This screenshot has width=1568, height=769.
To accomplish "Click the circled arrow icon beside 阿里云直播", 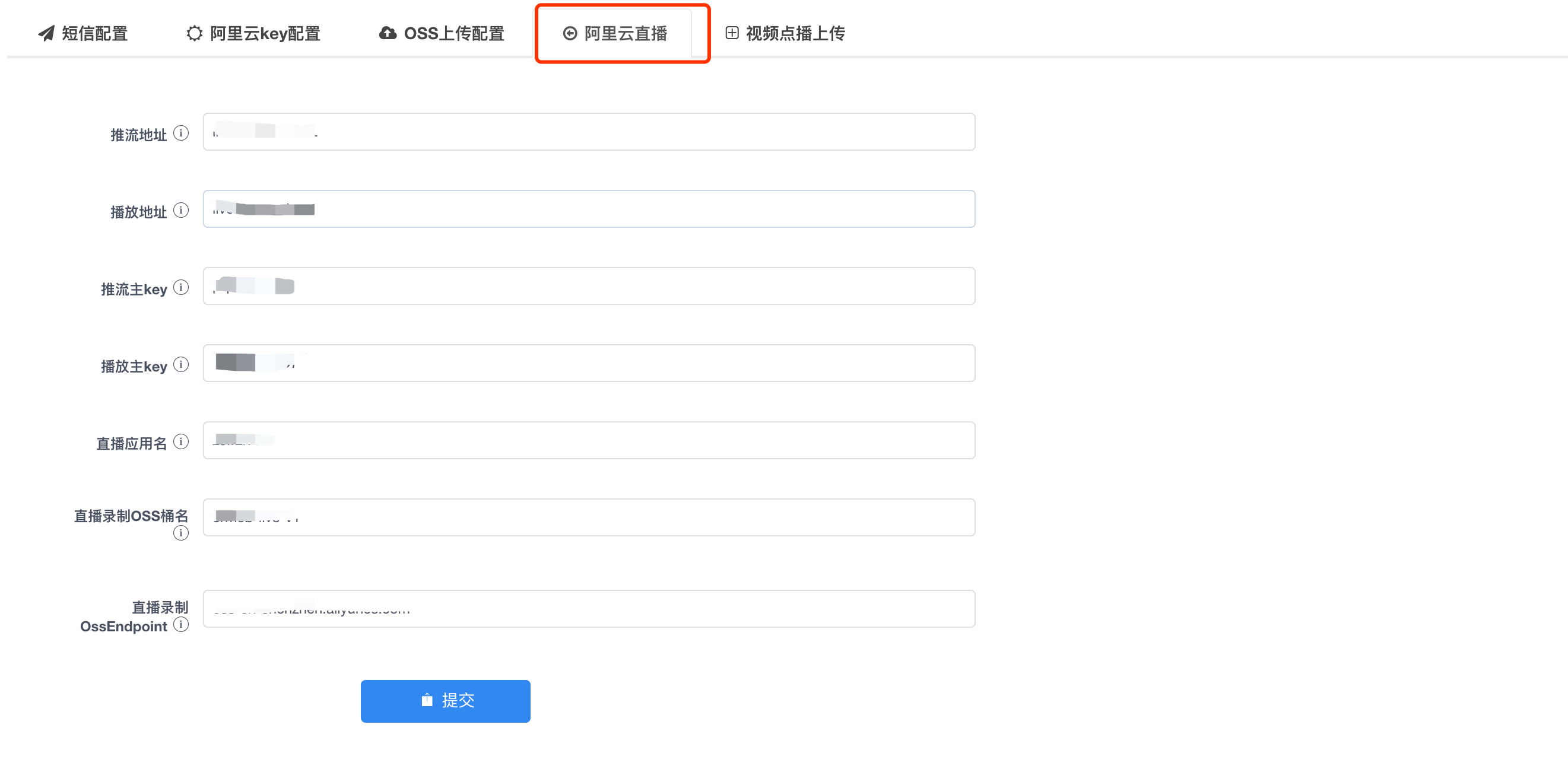I will [x=570, y=33].
